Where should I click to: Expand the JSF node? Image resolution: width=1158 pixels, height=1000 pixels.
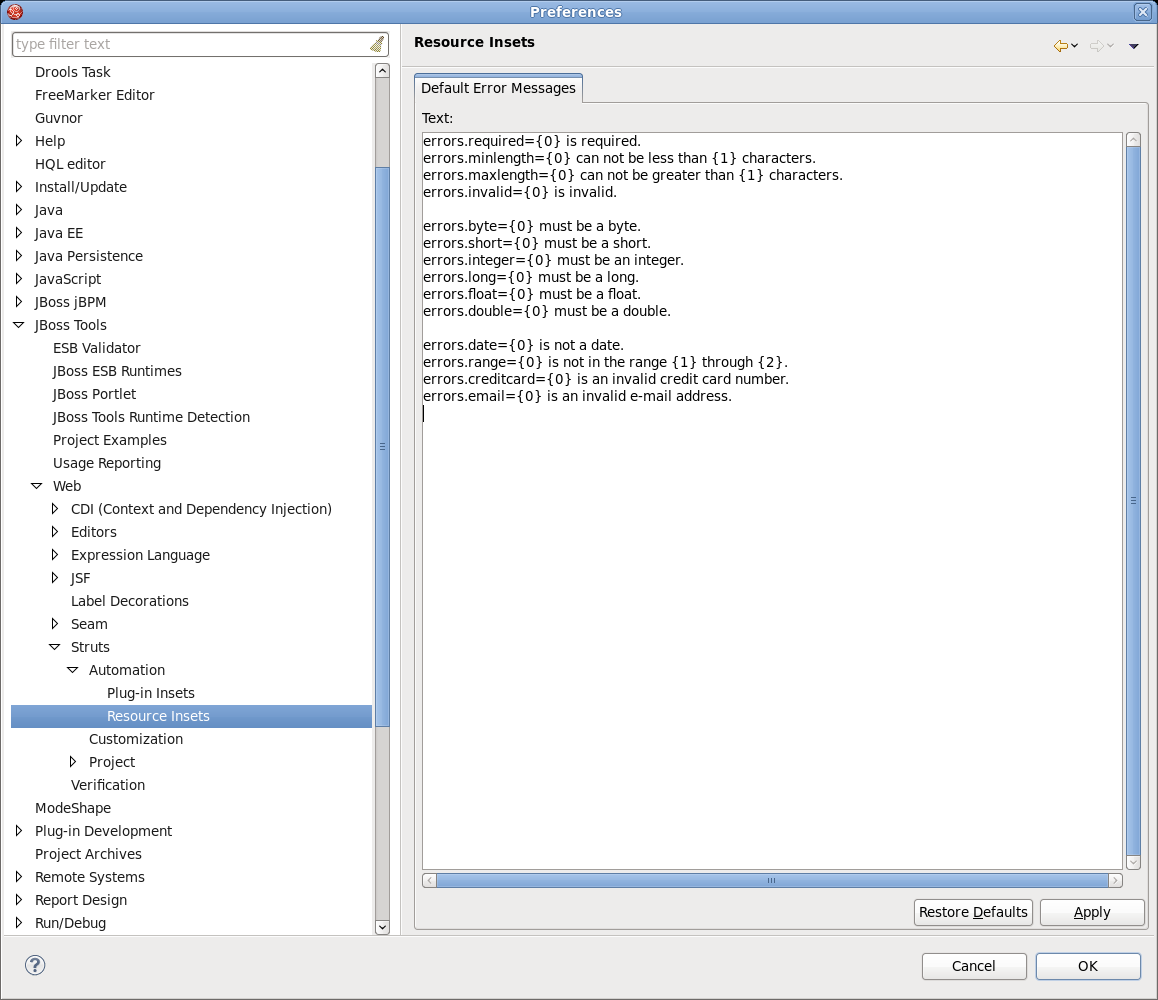[x=55, y=578]
